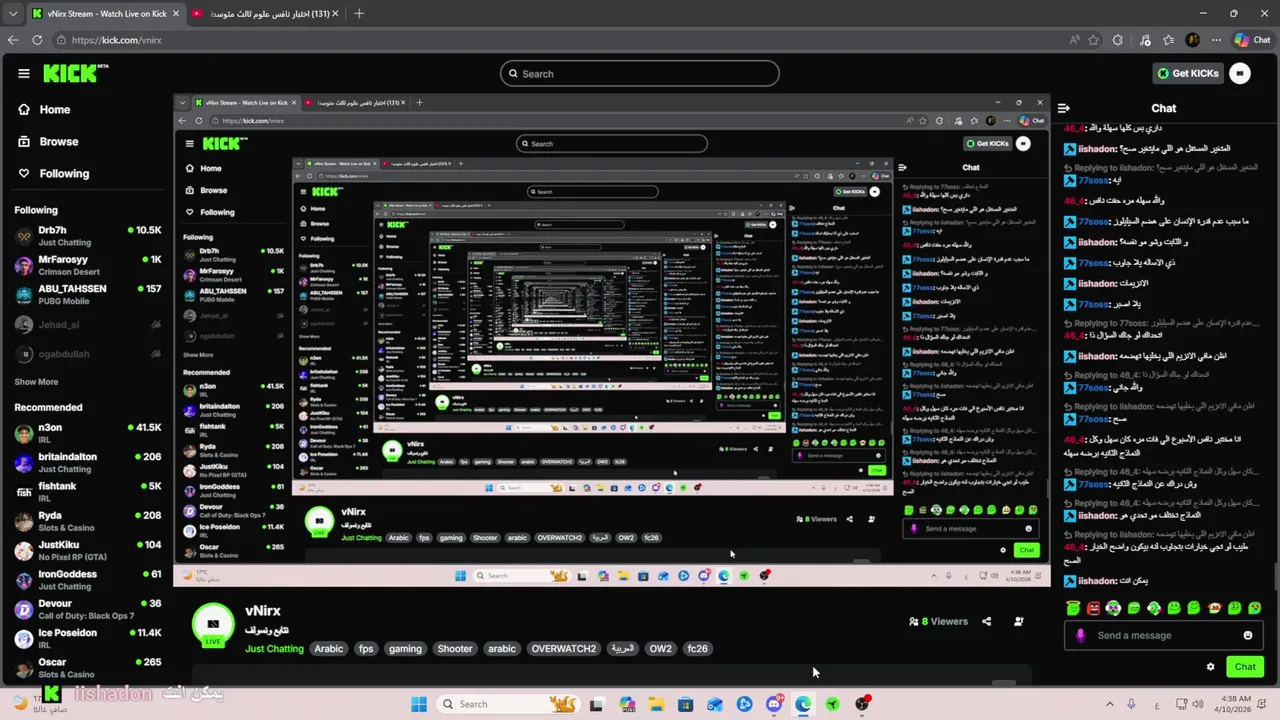Click the Shooter tag
Viewport: 1280px width, 720px height.
click(455, 649)
